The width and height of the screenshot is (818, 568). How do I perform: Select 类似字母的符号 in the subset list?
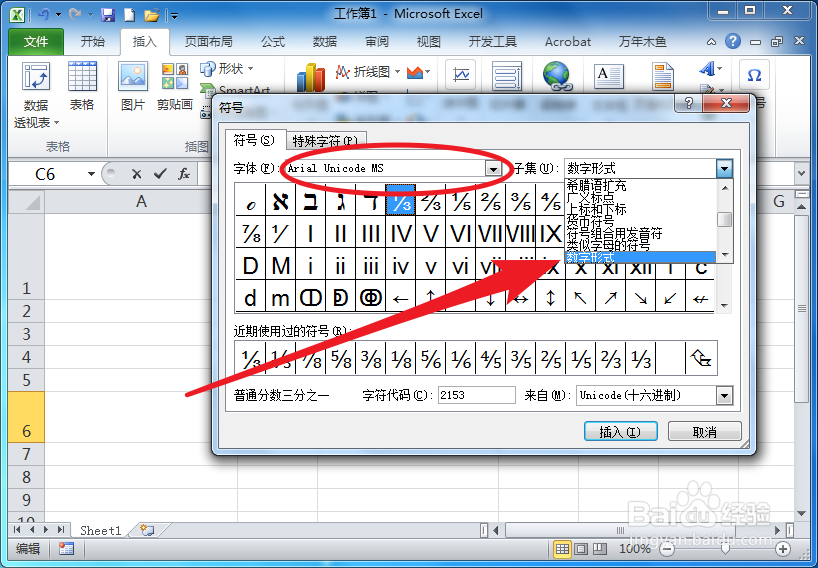(x=609, y=245)
